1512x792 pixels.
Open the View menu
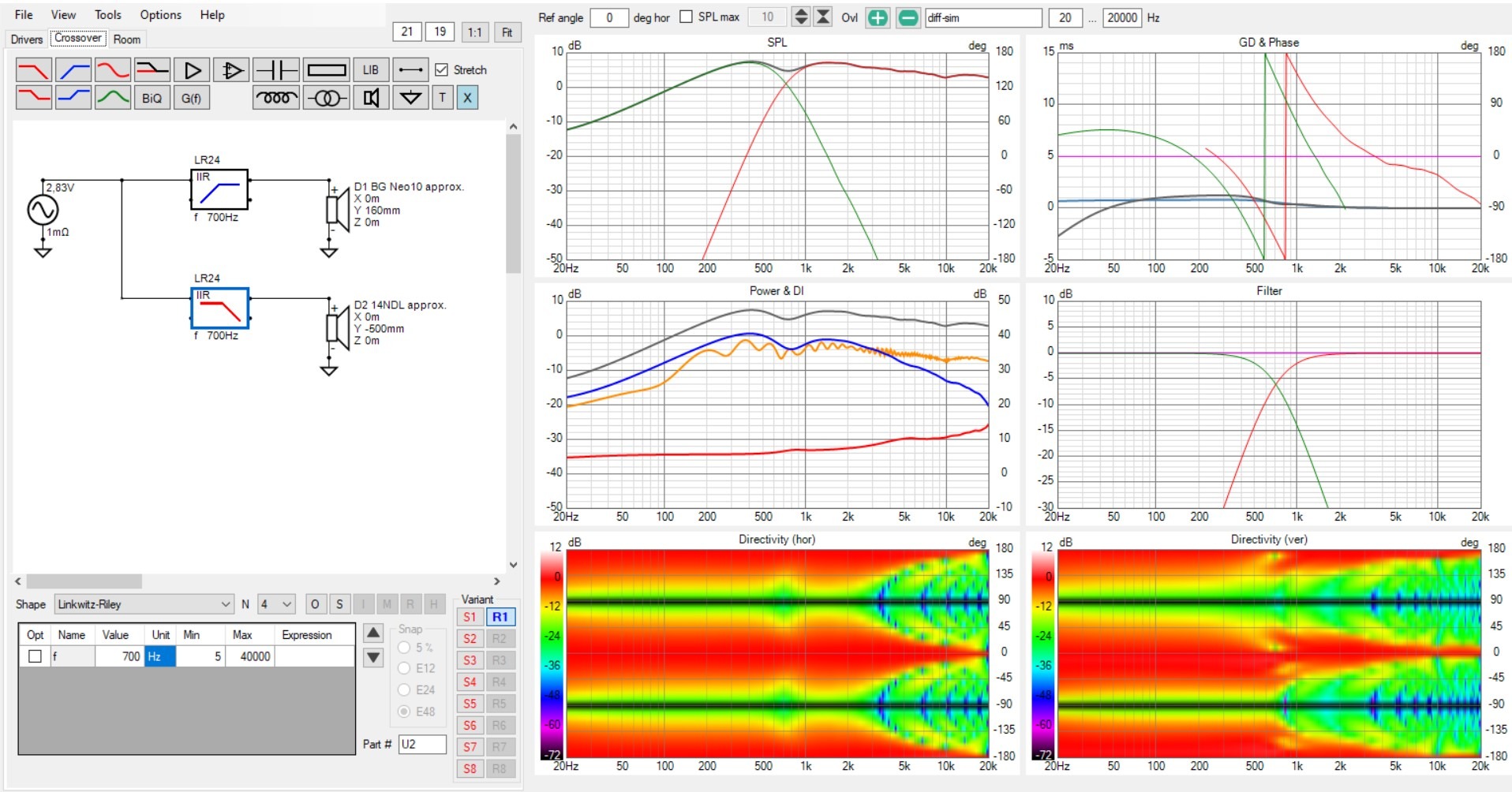pos(63,15)
